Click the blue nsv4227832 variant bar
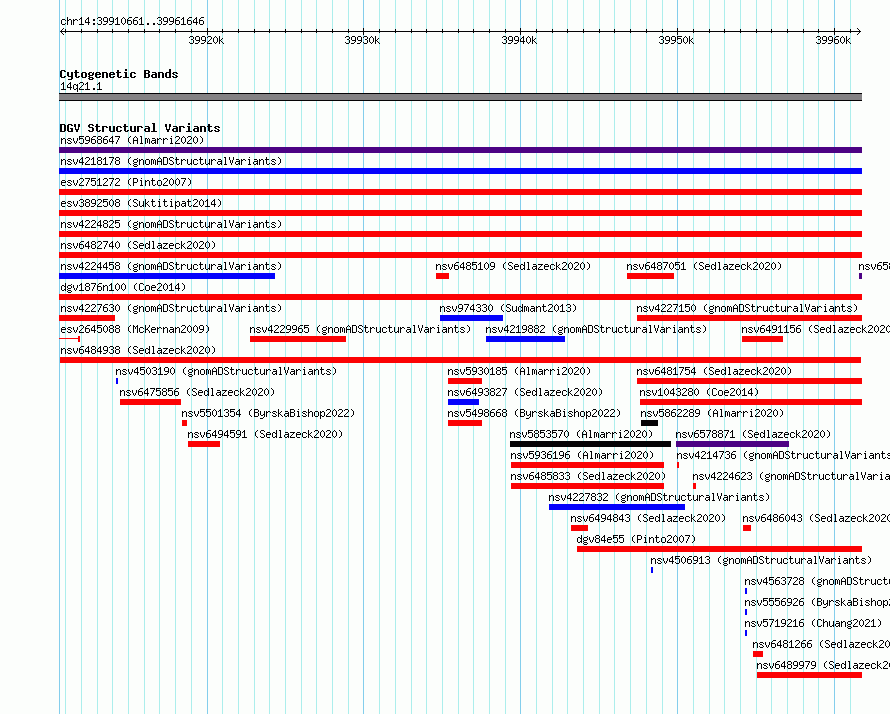The width and height of the screenshot is (890, 714). 617,507
